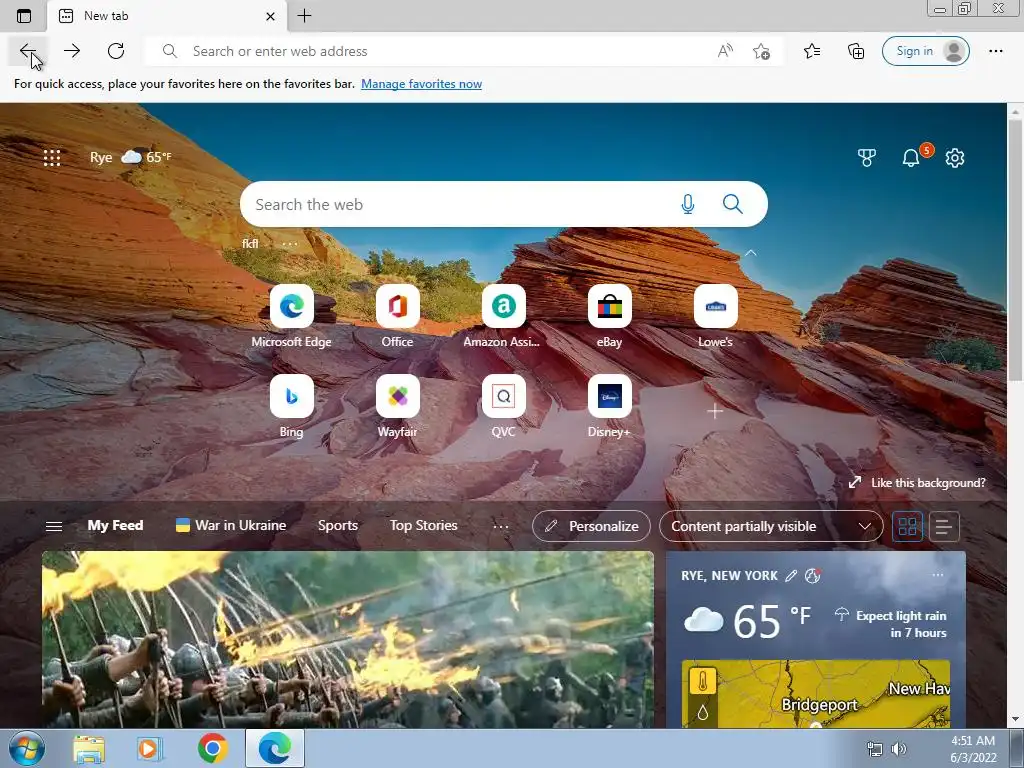Select precipitation layer on weather map
This screenshot has height=768, width=1024.
pos(703,712)
